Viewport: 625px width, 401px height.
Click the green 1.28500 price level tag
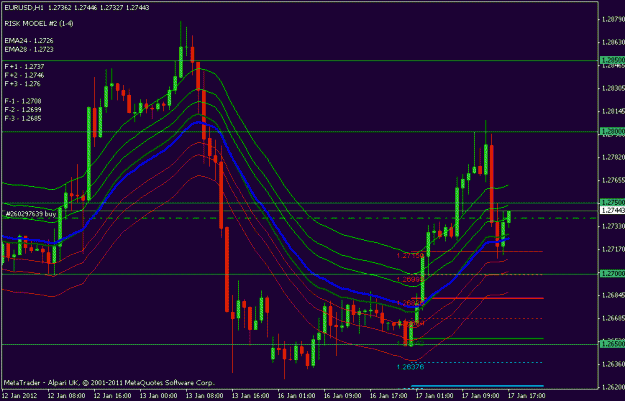tap(612, 60)
